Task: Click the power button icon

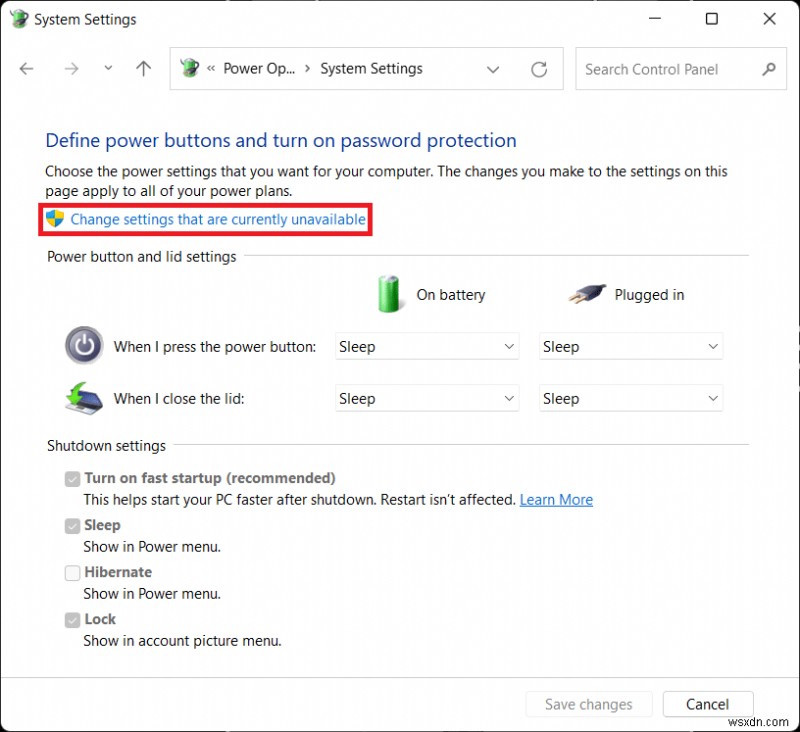Action: click(84, 345)
